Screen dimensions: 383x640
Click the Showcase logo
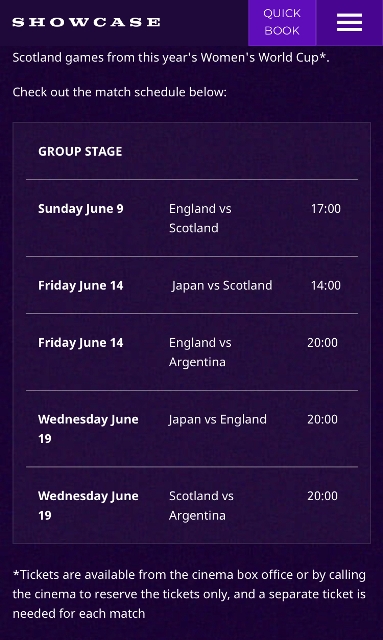(x=86, y=22)
